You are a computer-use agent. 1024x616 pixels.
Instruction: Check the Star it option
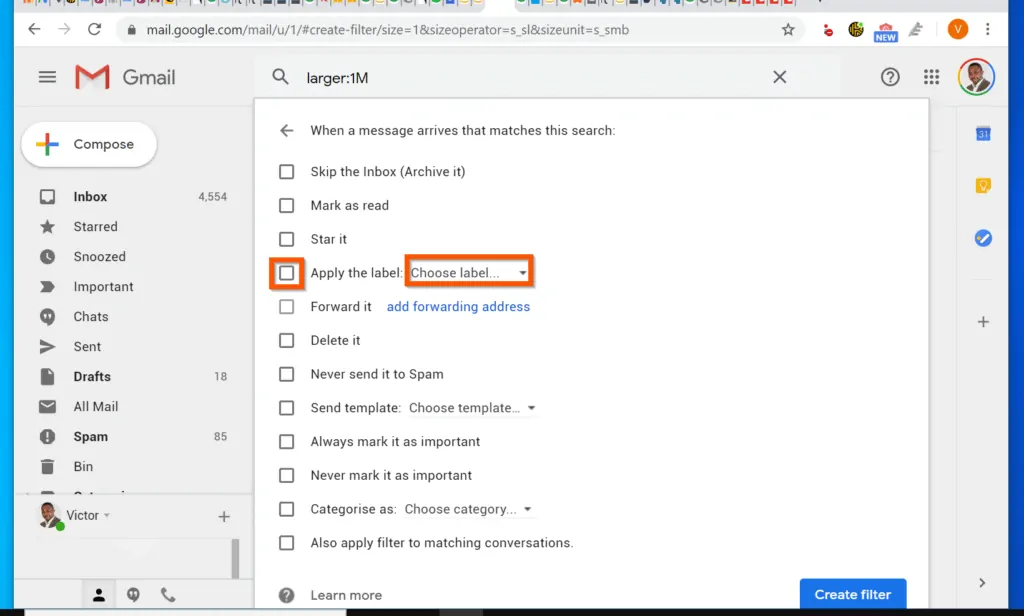[287, 239]
